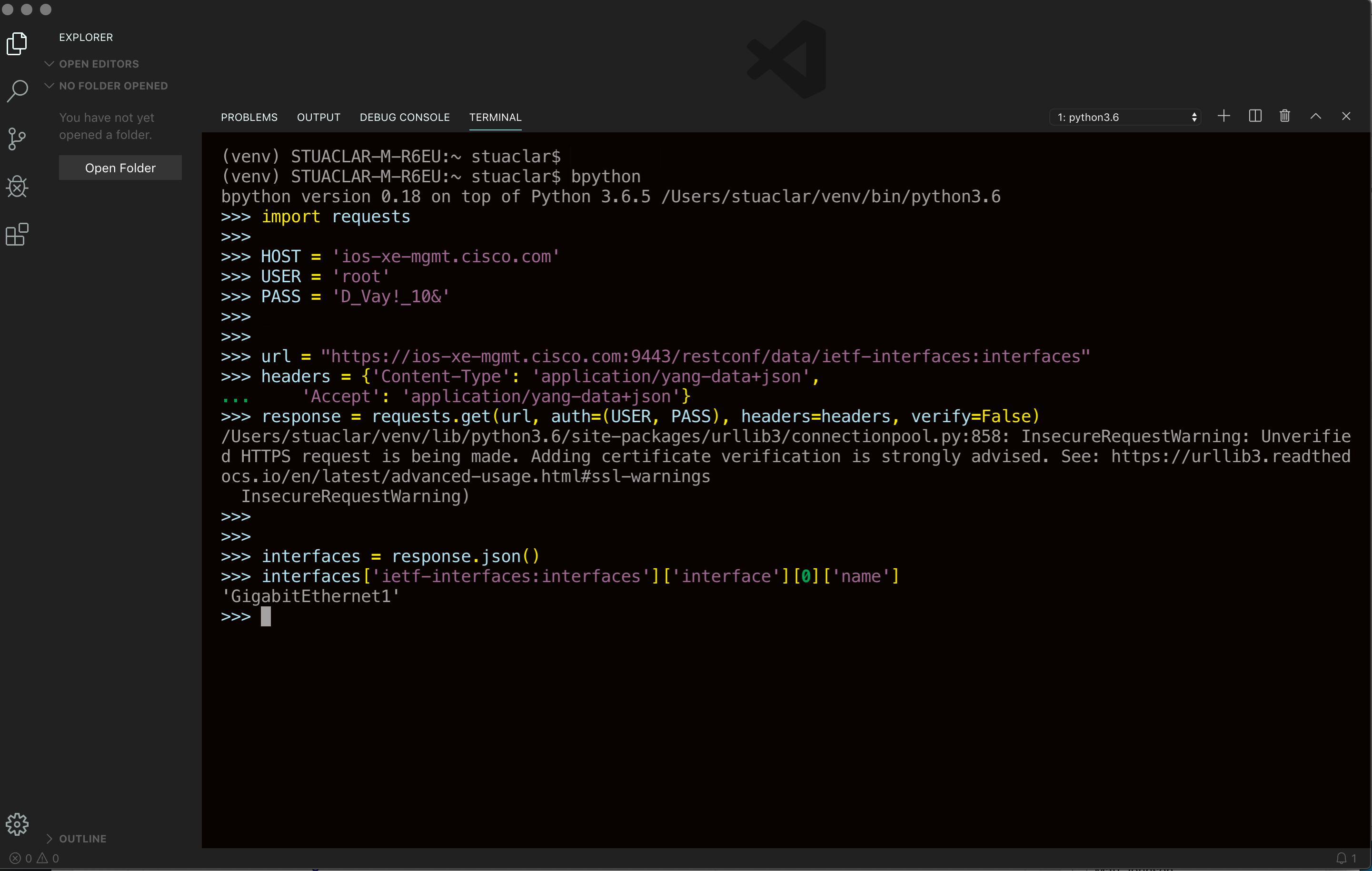
Task: Open the Source Control view
Action: [17, 139]
